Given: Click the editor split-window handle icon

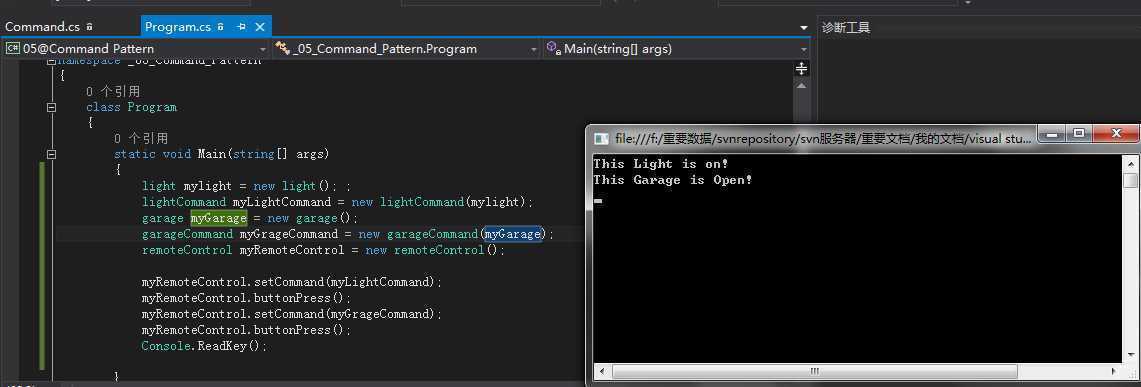Looking at the screenshot, I should coord(801,68).
